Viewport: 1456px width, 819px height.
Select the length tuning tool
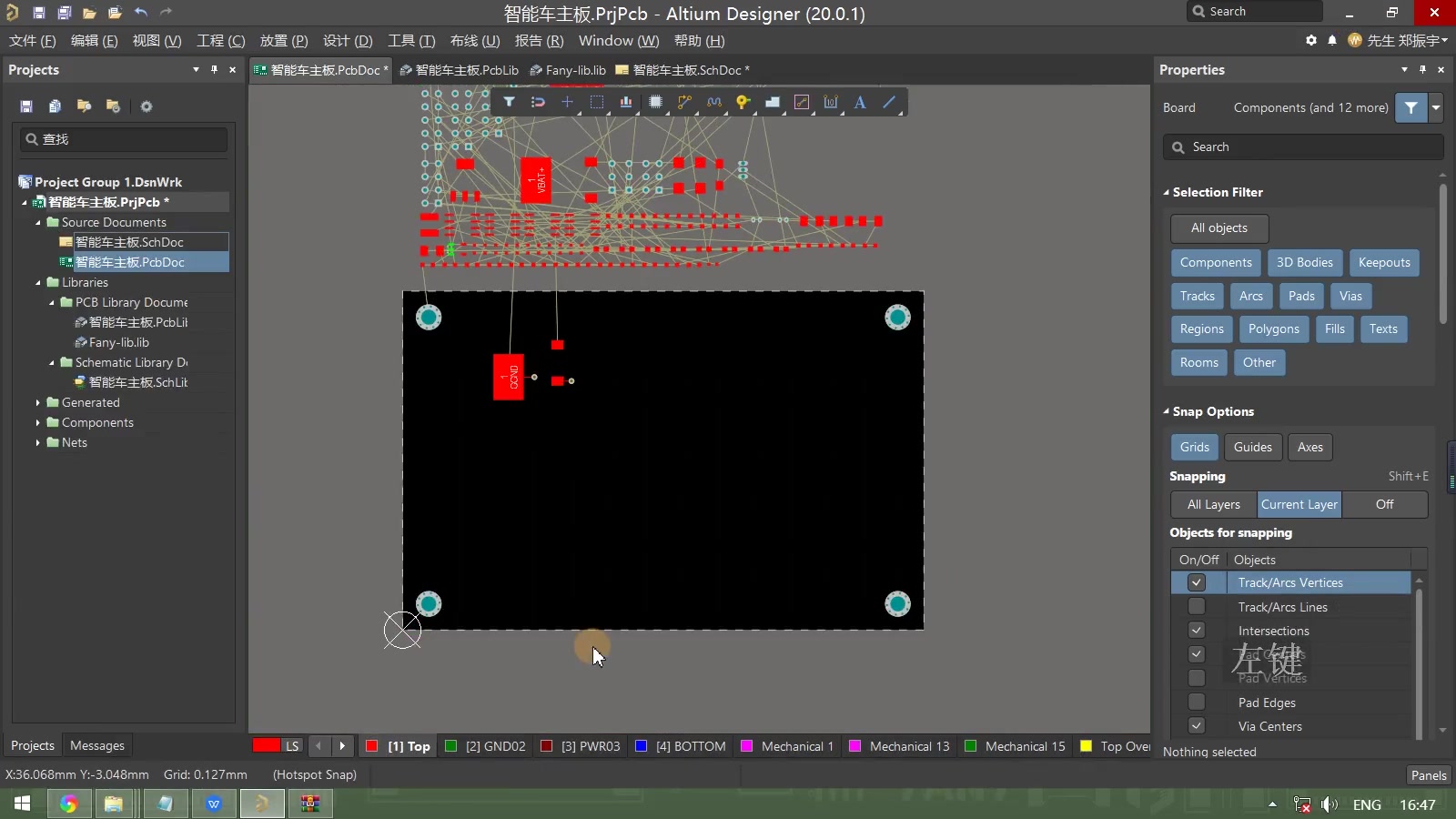714,102
